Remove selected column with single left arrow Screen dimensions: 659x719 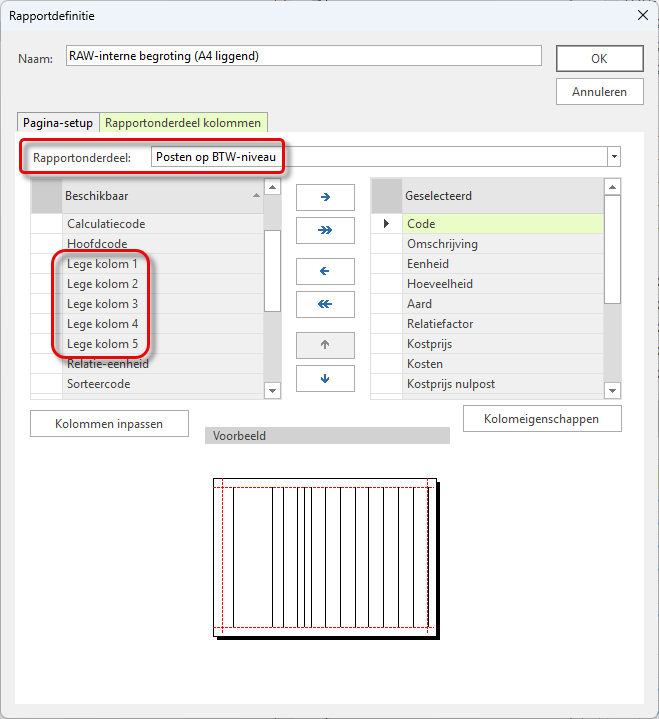point(325,271)
